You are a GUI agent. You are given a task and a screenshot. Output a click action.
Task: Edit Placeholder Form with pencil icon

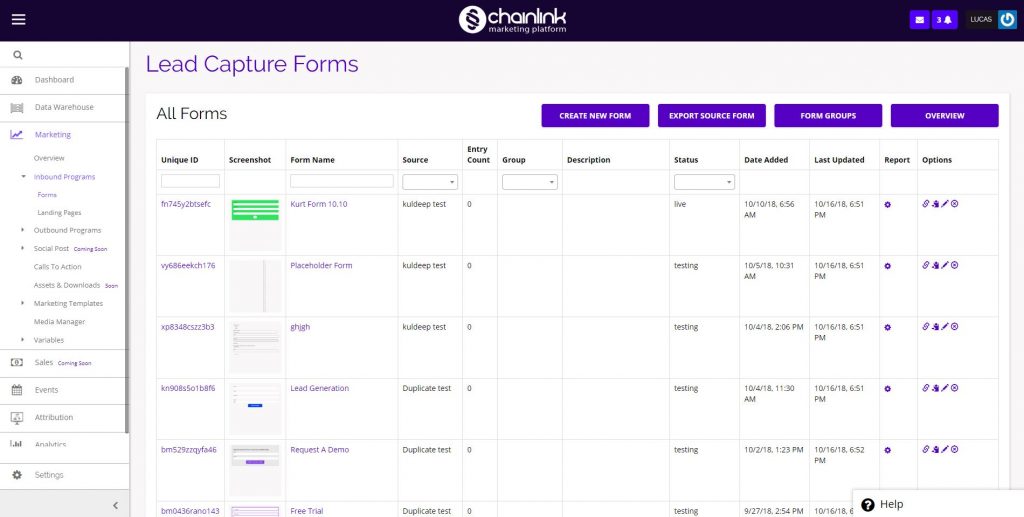(944, 265)
